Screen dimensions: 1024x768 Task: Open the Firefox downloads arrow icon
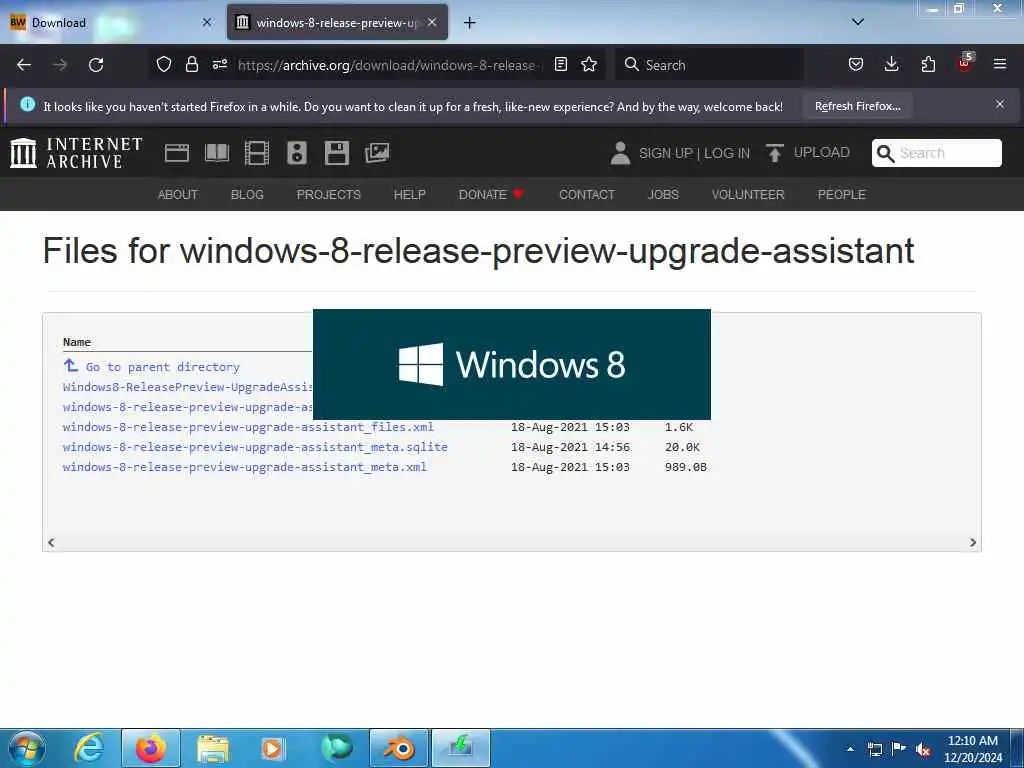[x=891, y=65]
